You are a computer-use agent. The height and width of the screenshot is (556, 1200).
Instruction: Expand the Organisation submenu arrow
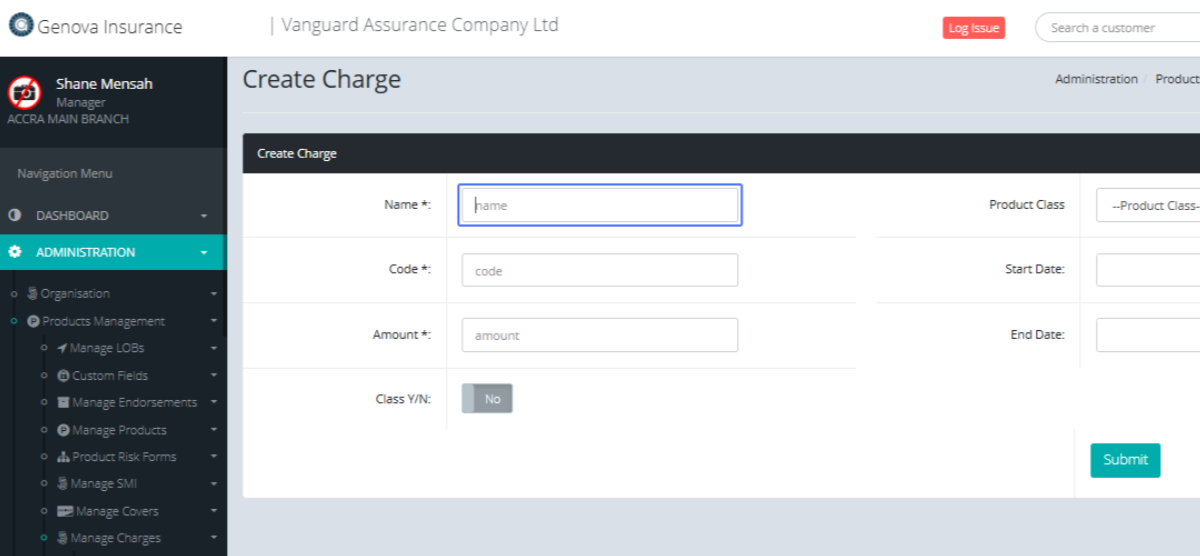(x=214, y=294)
